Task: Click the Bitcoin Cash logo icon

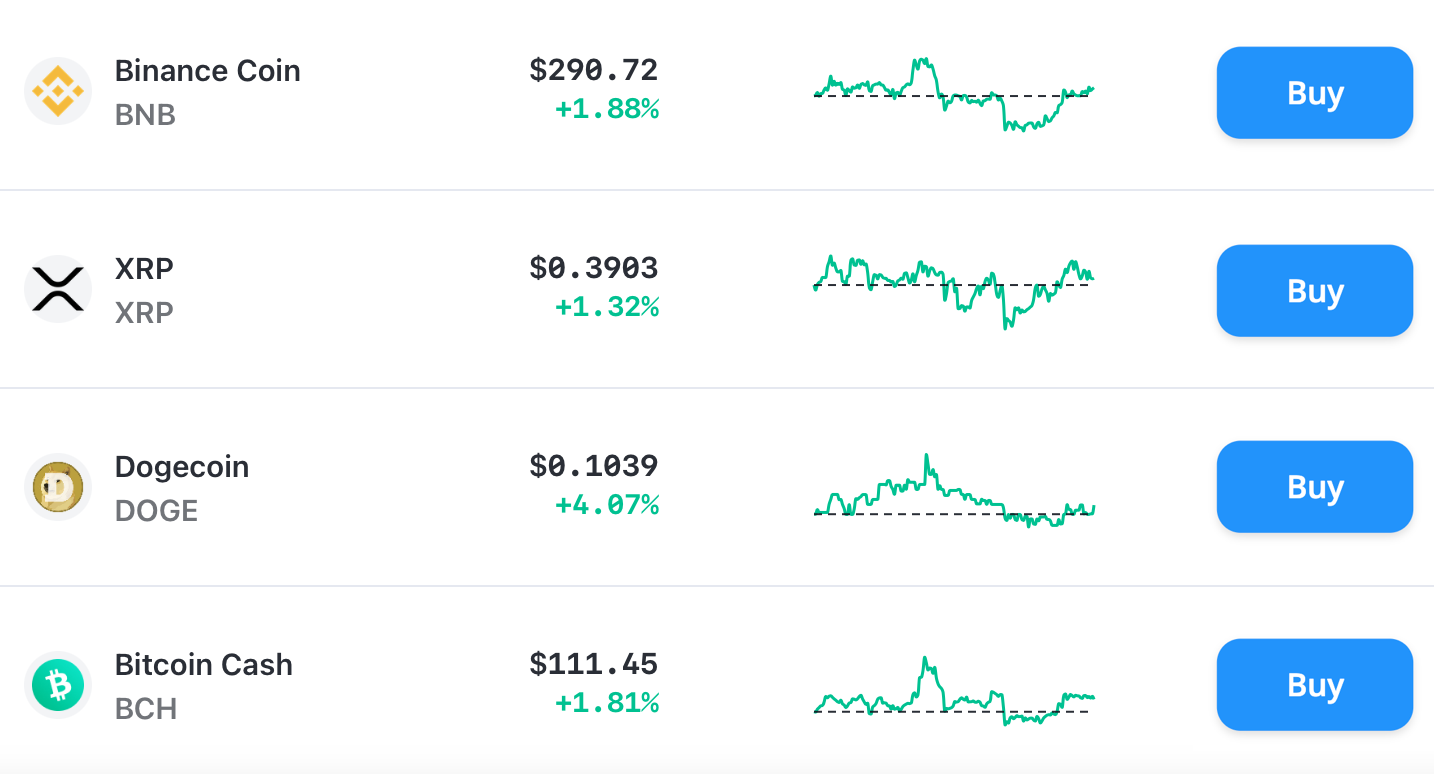Action: [57, 685]
